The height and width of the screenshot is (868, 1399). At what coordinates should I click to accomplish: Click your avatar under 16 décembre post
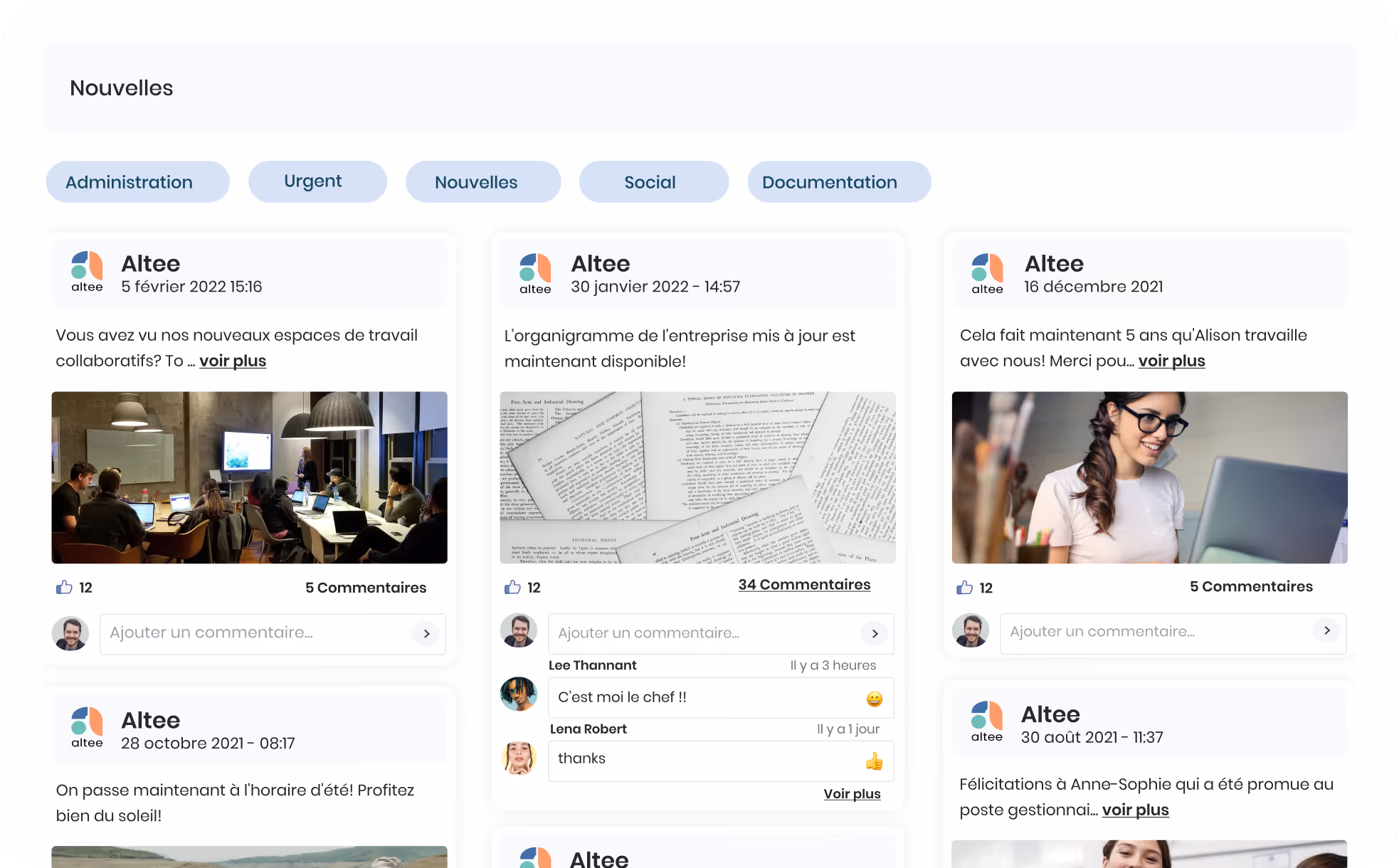(x=971, y=630)
